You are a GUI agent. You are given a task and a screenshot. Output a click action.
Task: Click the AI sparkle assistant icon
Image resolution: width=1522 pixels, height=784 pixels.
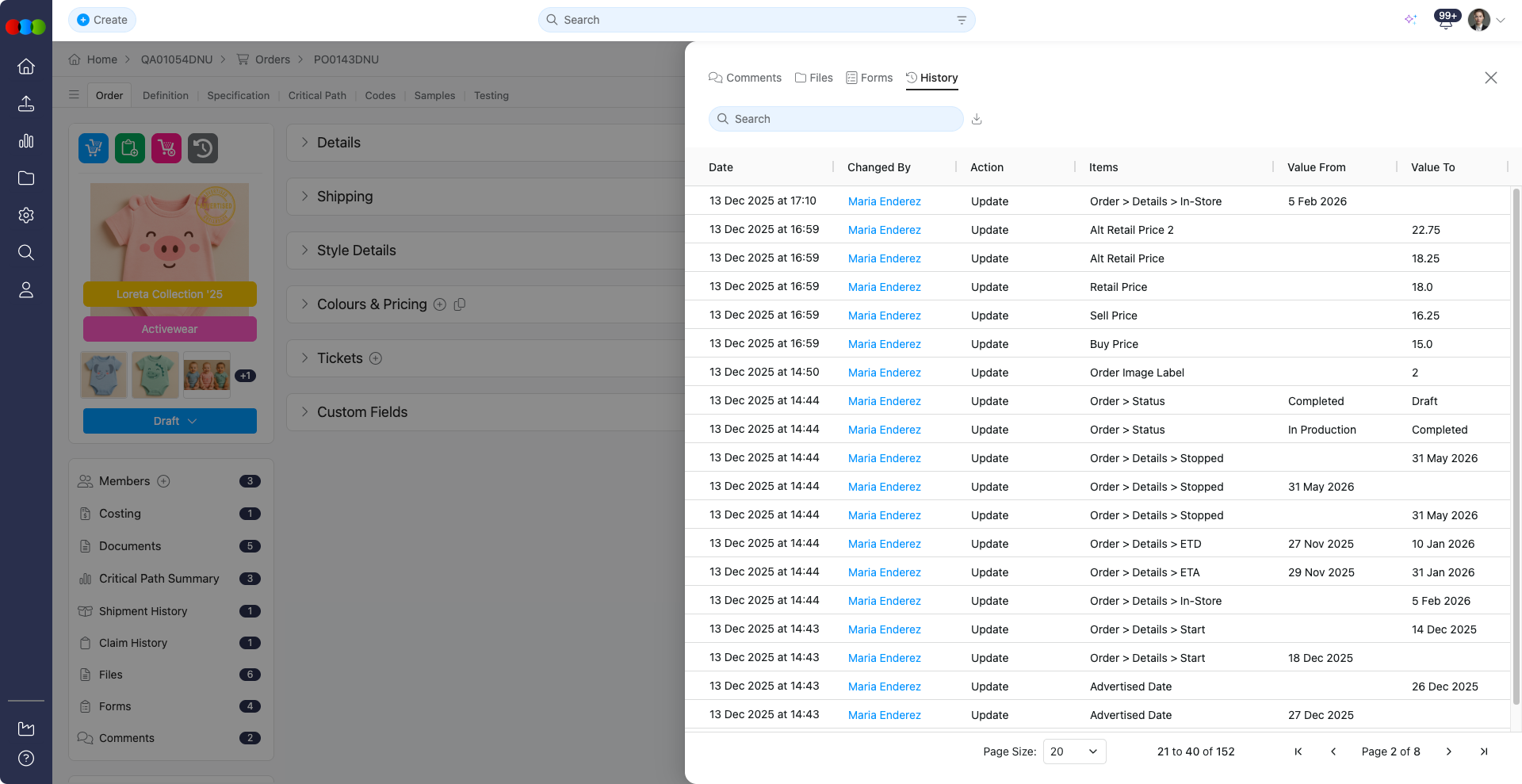(x=1410, y=20)
